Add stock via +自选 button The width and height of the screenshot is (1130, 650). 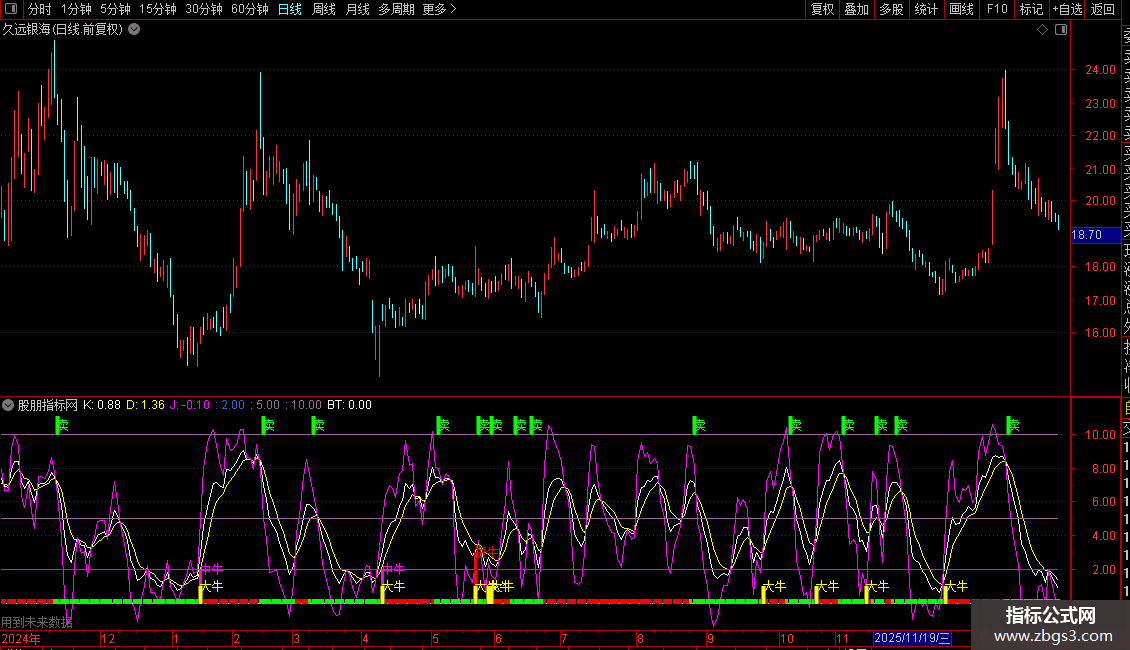pyautogui.click(x=1066, y=10)
